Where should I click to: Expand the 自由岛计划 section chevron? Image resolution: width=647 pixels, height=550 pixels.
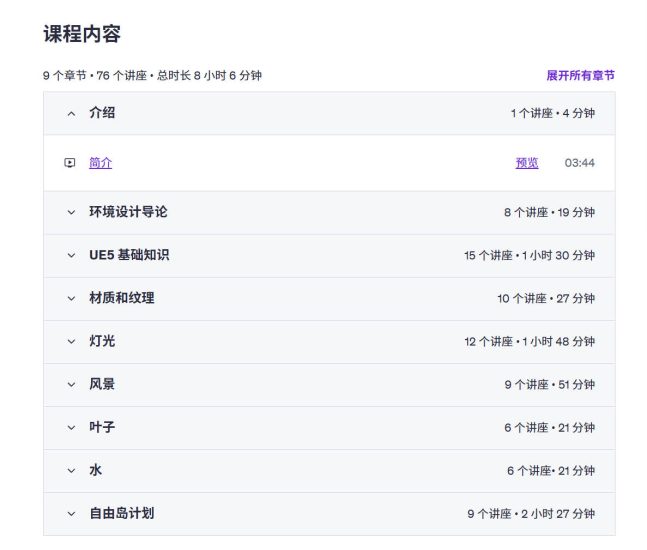coord(71,514)
